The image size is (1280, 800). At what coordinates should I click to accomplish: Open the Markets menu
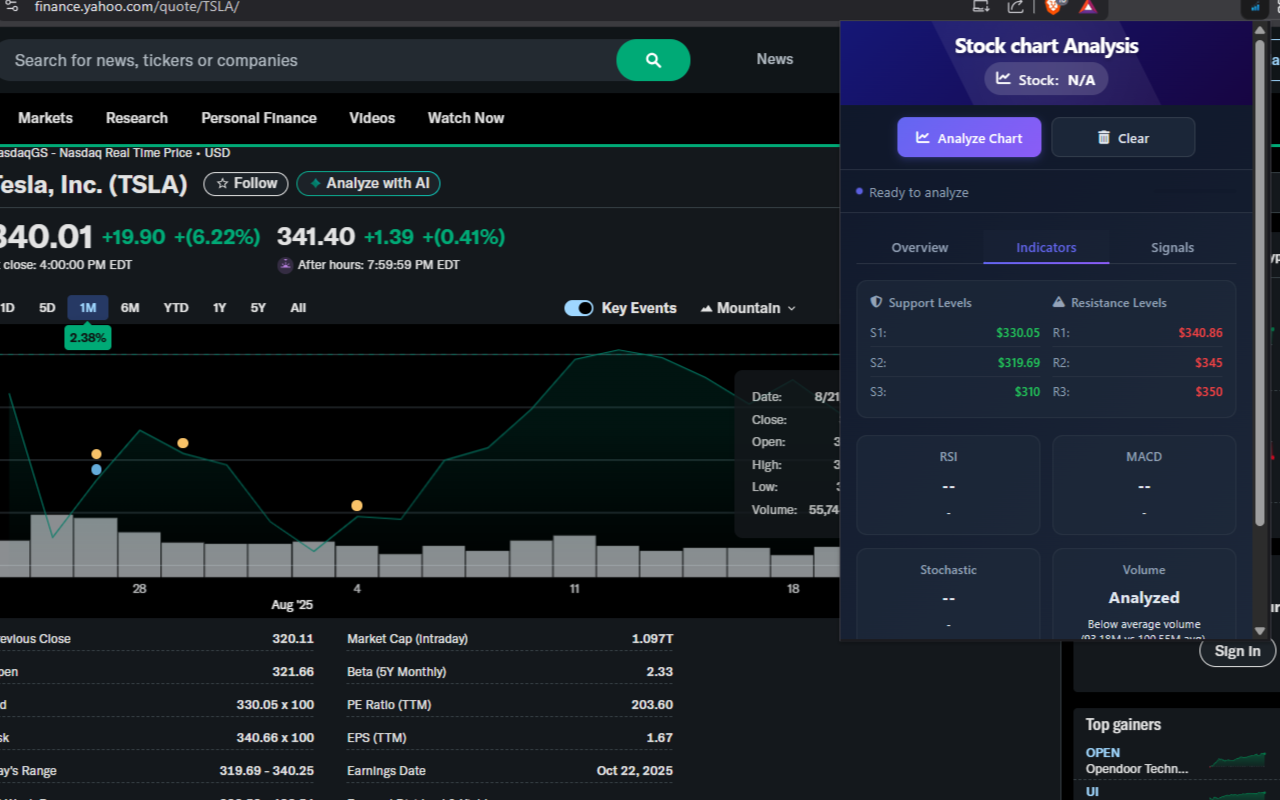(x=45, y=118)
